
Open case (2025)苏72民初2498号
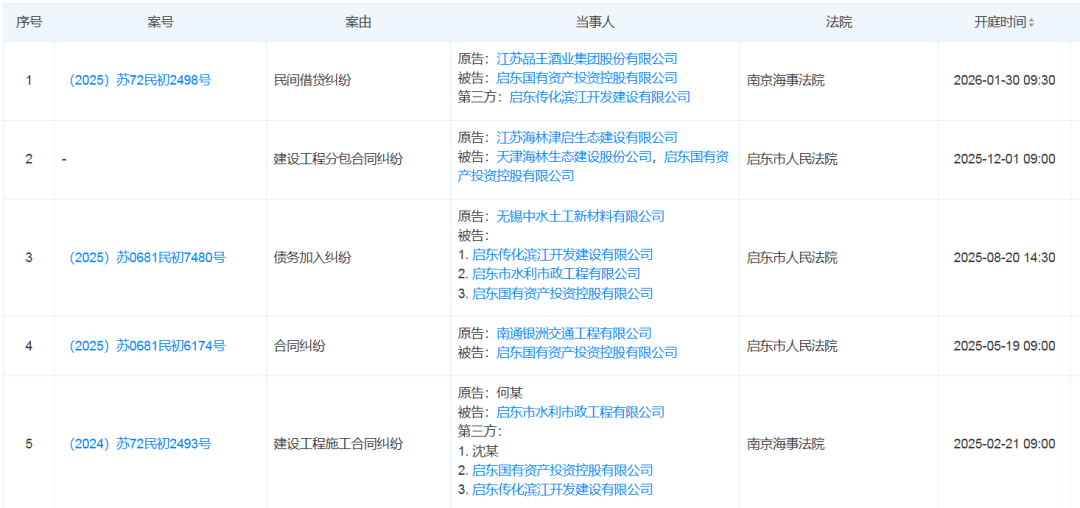click(141, 81)
